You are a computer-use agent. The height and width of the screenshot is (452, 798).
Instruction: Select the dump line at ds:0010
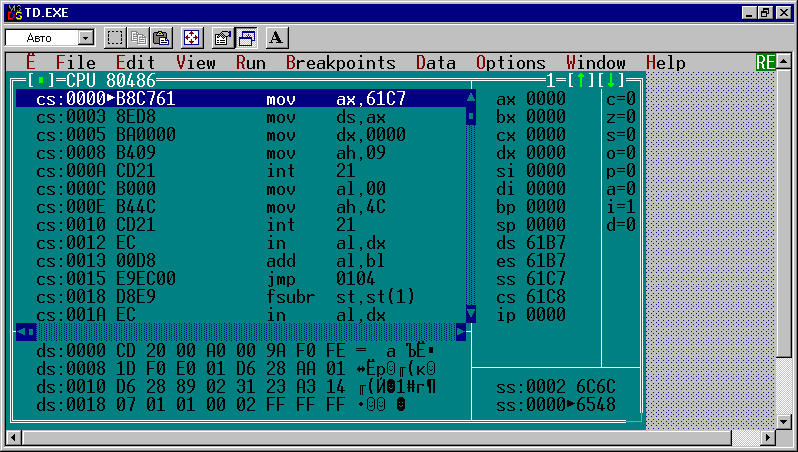(x=236, y=387)
